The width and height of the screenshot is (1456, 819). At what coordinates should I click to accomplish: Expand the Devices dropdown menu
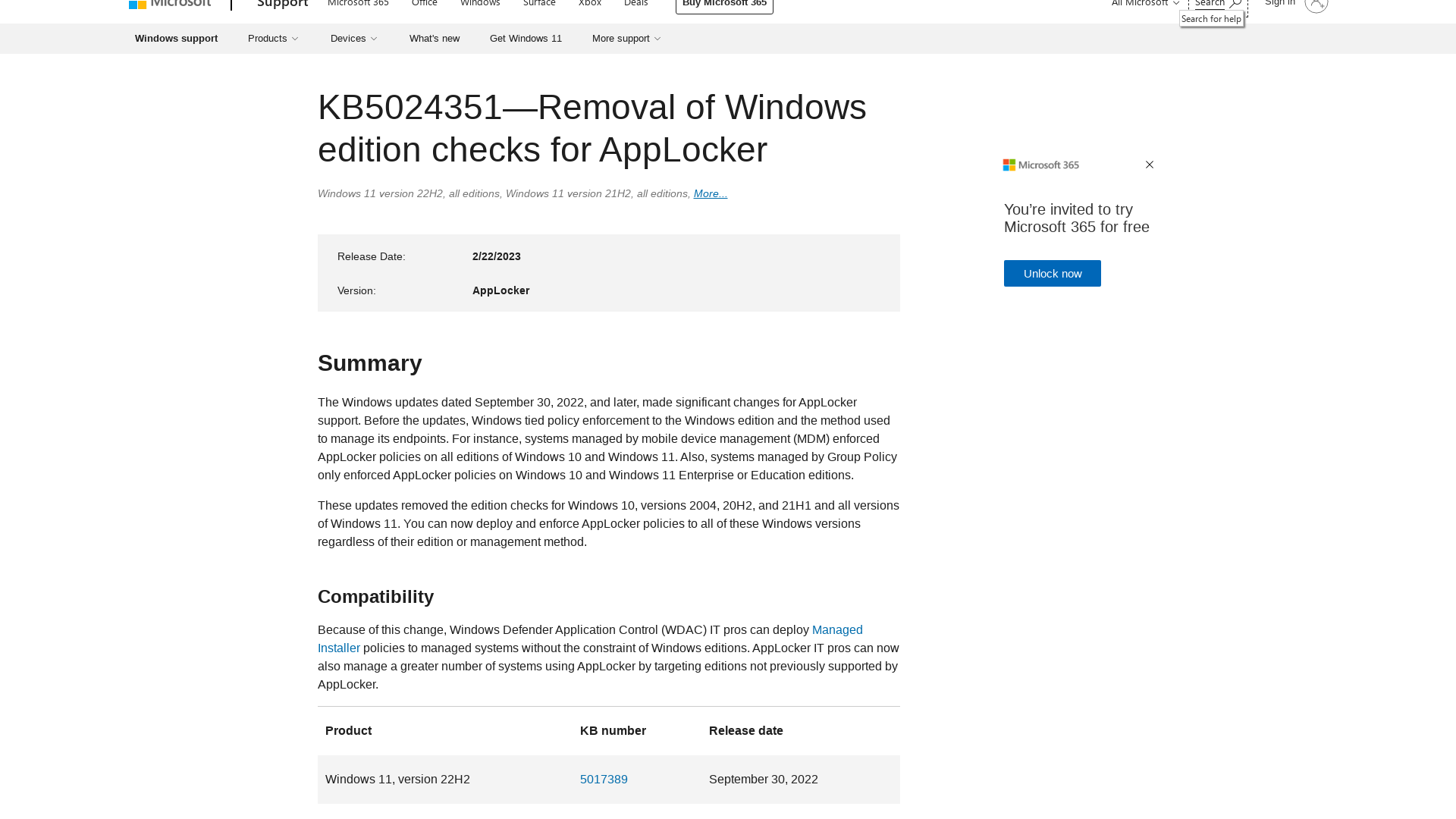(353, 38)
